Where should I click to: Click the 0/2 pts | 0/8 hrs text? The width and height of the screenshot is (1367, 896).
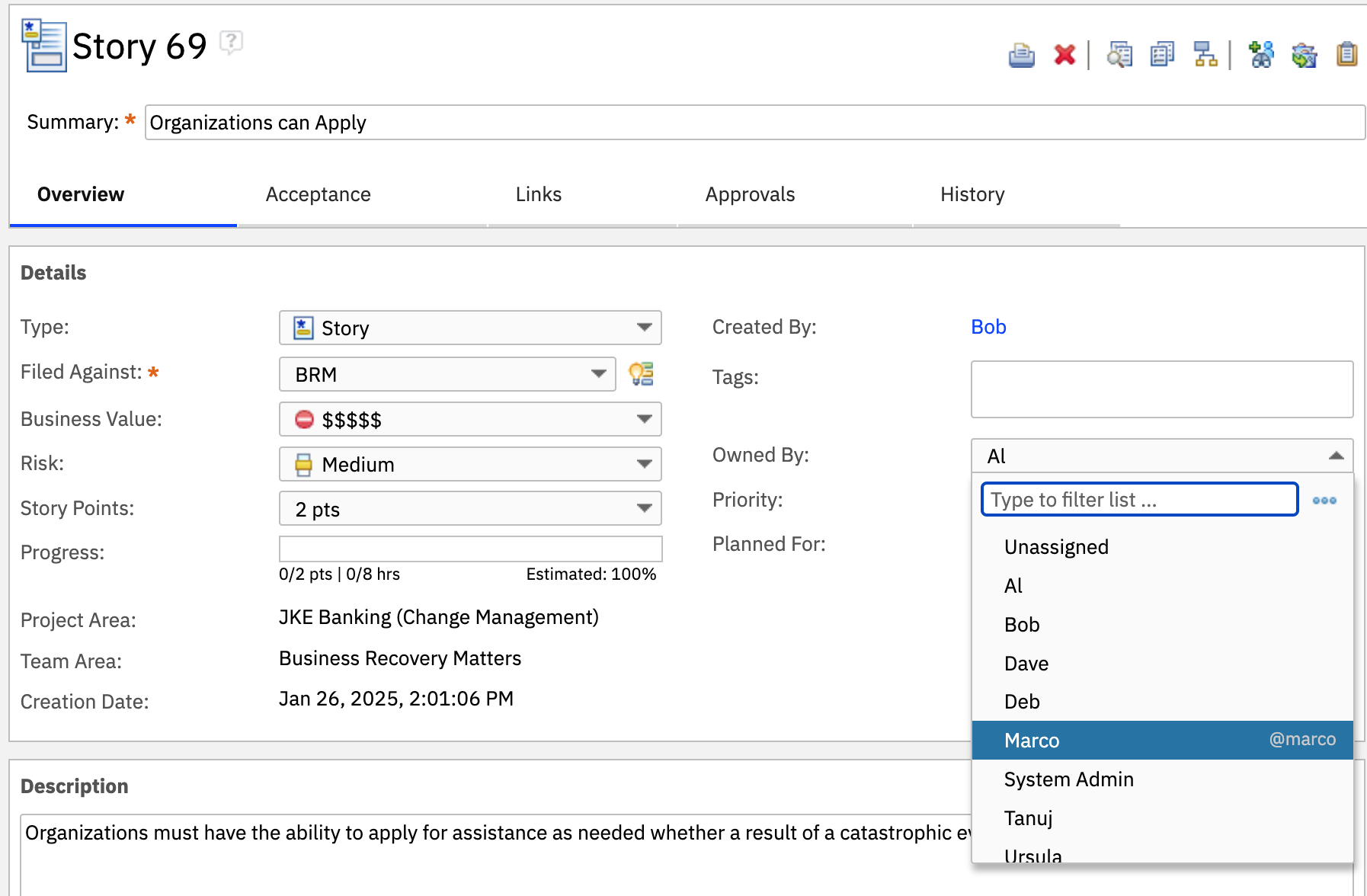[x=339, y=574]
